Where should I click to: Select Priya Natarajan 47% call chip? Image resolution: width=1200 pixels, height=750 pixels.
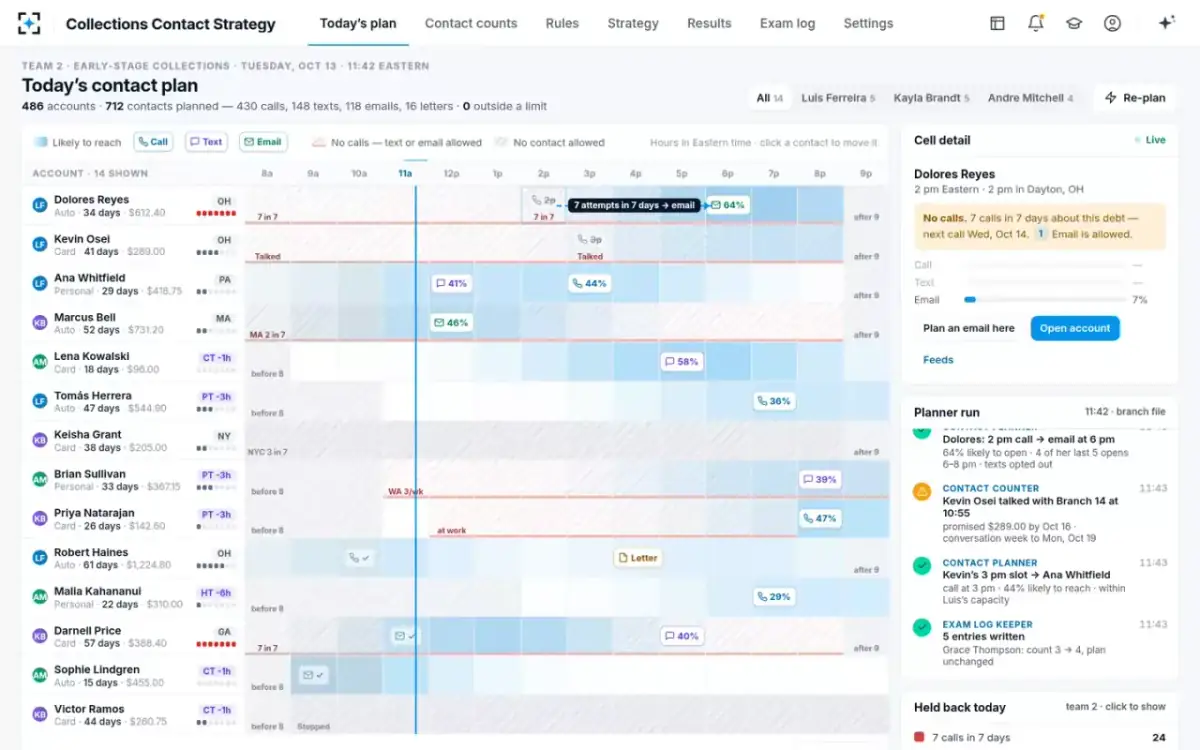[x=819, y=518]
